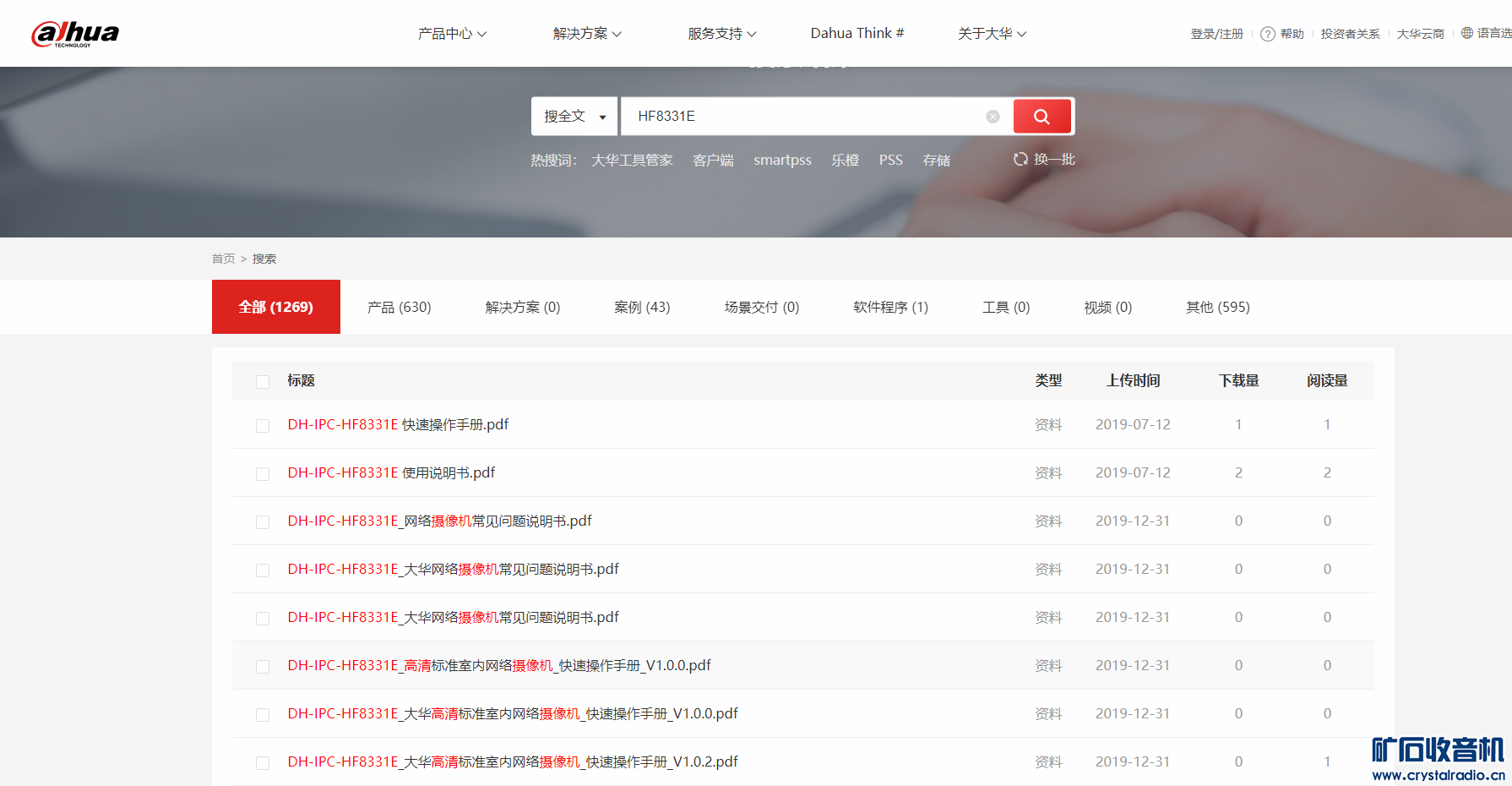Switch to the 视频 (0) tab
This screenshot has width=1512, height=786.
1108,308
